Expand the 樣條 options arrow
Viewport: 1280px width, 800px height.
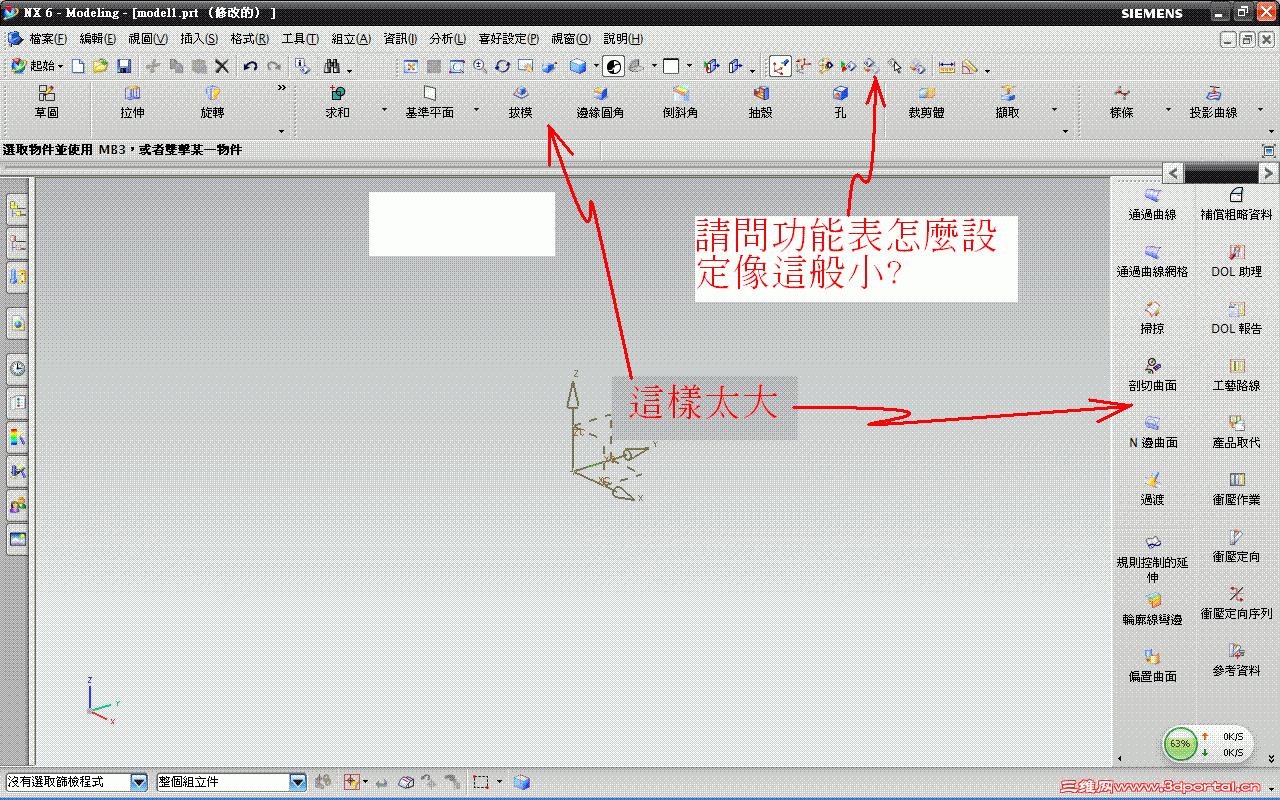coord(1168,110)
